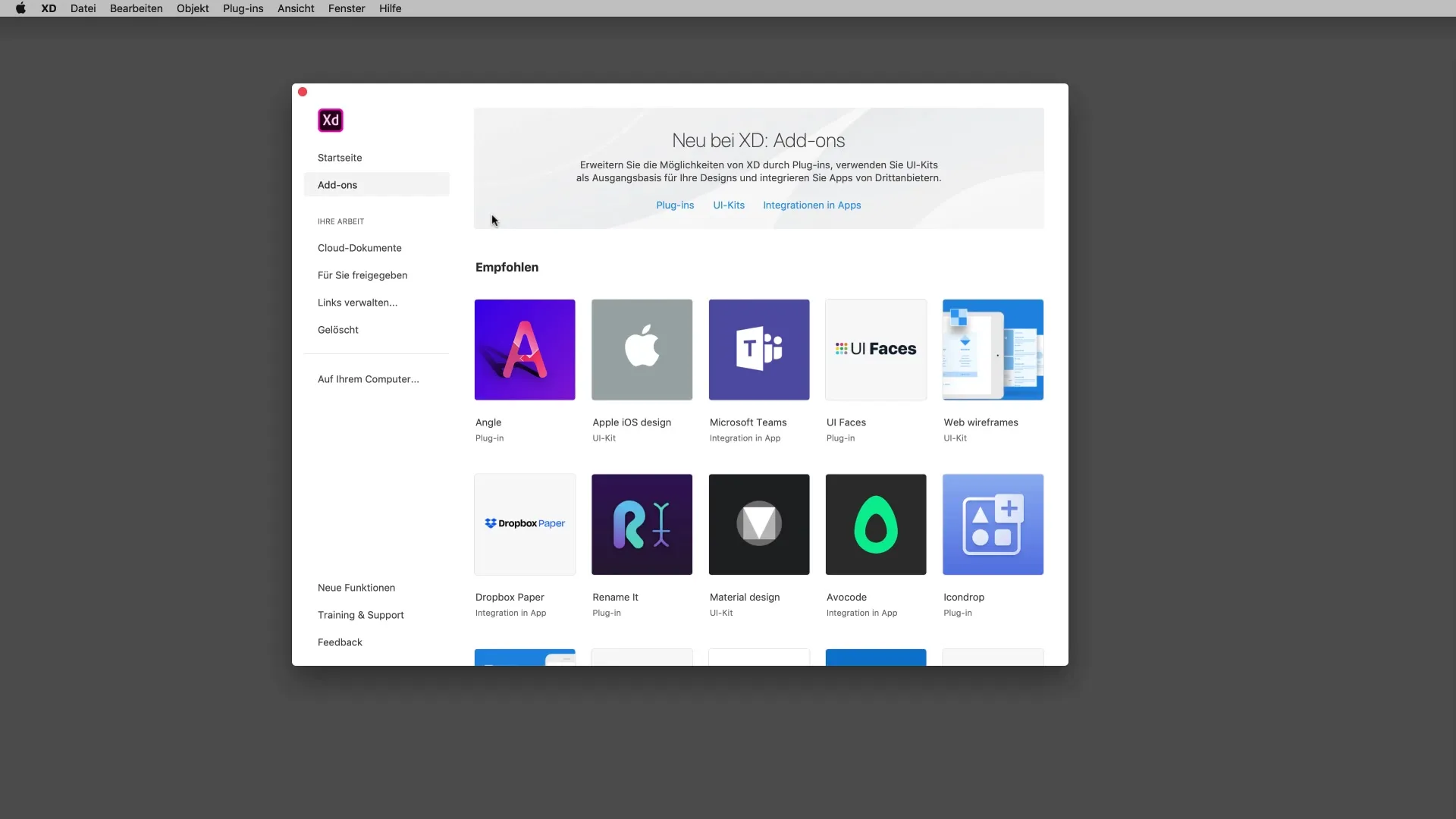Click the Web wireframes title text

coord(981,422)
